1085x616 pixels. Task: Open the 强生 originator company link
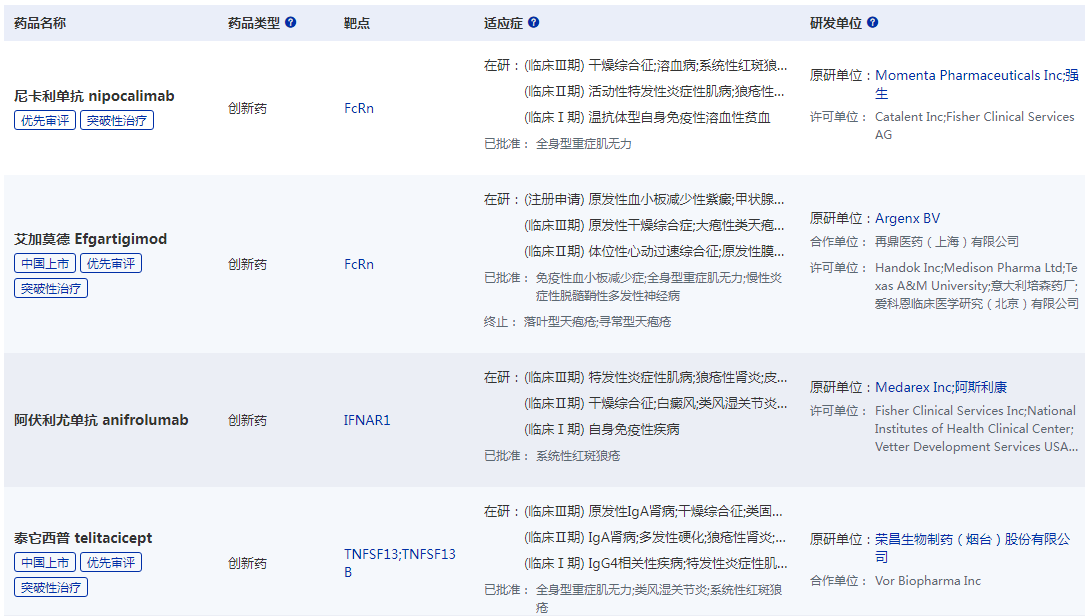click(1074, 75)
